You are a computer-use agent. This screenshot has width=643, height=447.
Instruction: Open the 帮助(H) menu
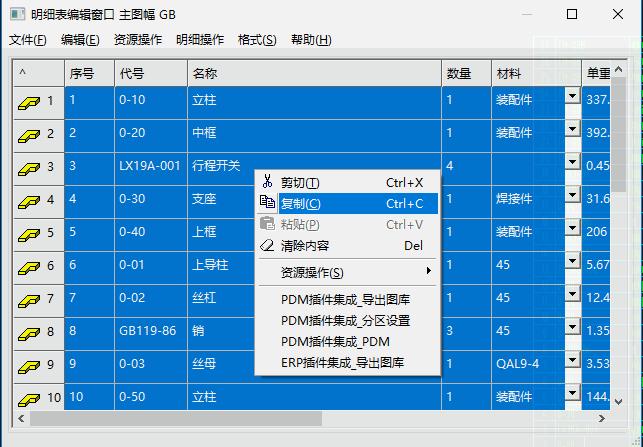click(x=311, y=40)
